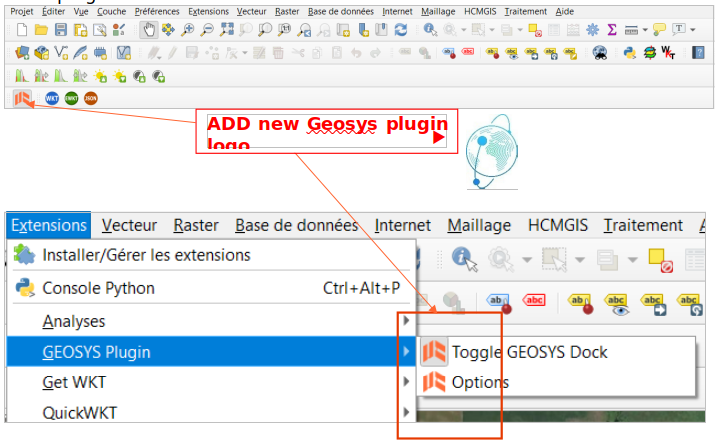The image size is (716, 441).
Task: Open the layout manager icon
Action: coord(100,30)
